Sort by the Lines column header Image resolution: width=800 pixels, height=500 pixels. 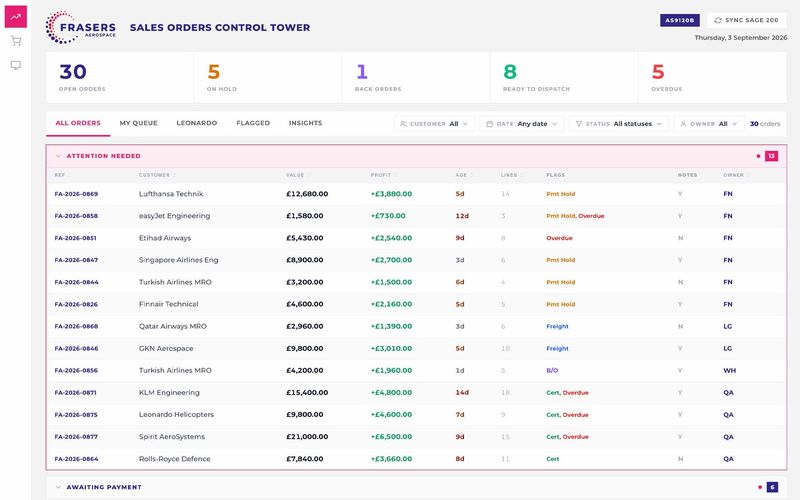510,175
